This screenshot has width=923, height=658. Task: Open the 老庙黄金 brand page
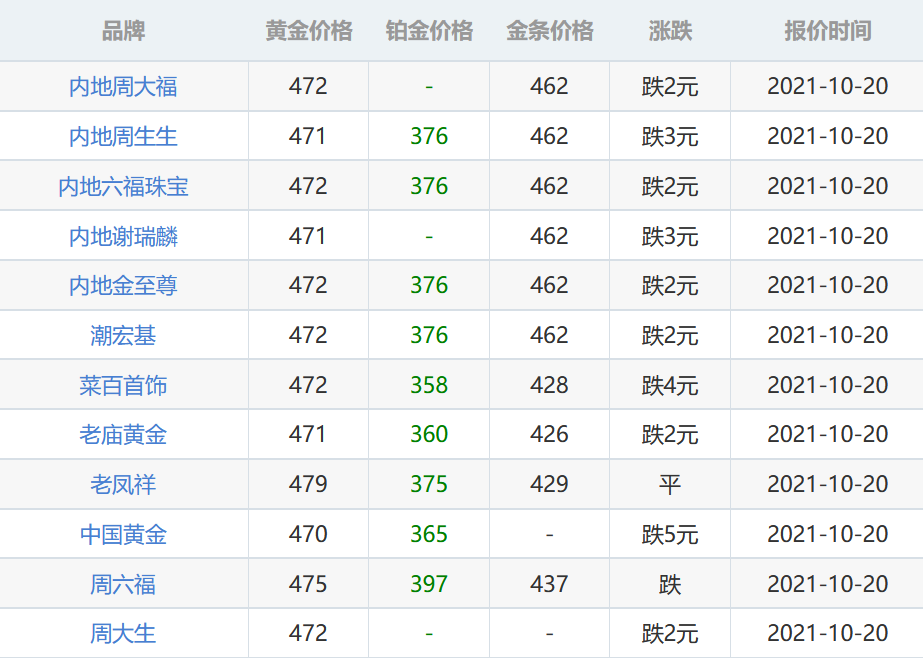point(124,434)
